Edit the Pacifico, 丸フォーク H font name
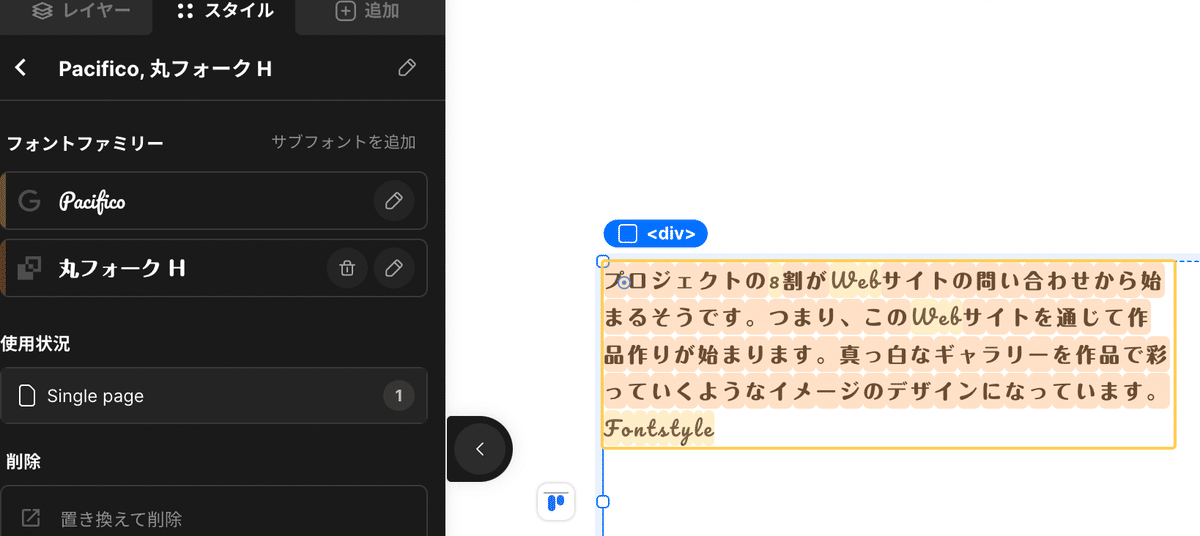Screen dimensions: 1200x536 406,68
